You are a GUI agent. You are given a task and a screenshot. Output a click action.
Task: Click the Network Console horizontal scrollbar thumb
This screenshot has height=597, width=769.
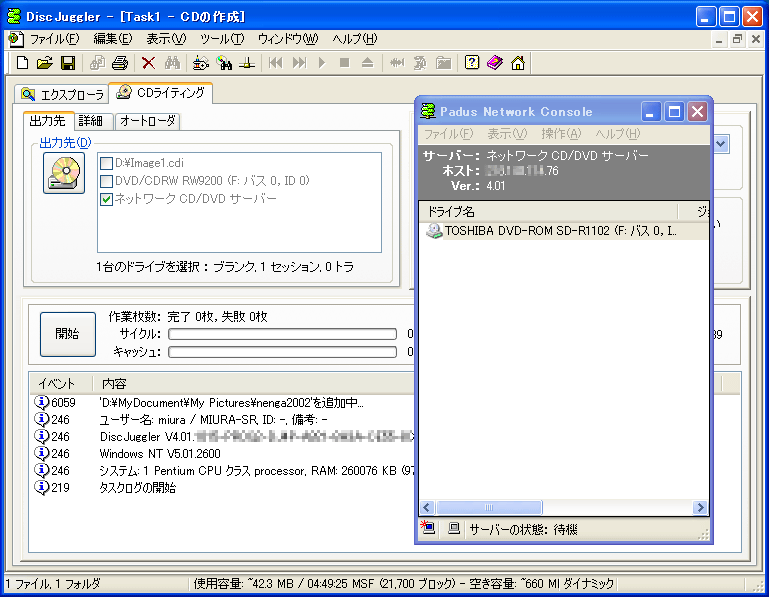pyautogui.click(x=488, y=508)
